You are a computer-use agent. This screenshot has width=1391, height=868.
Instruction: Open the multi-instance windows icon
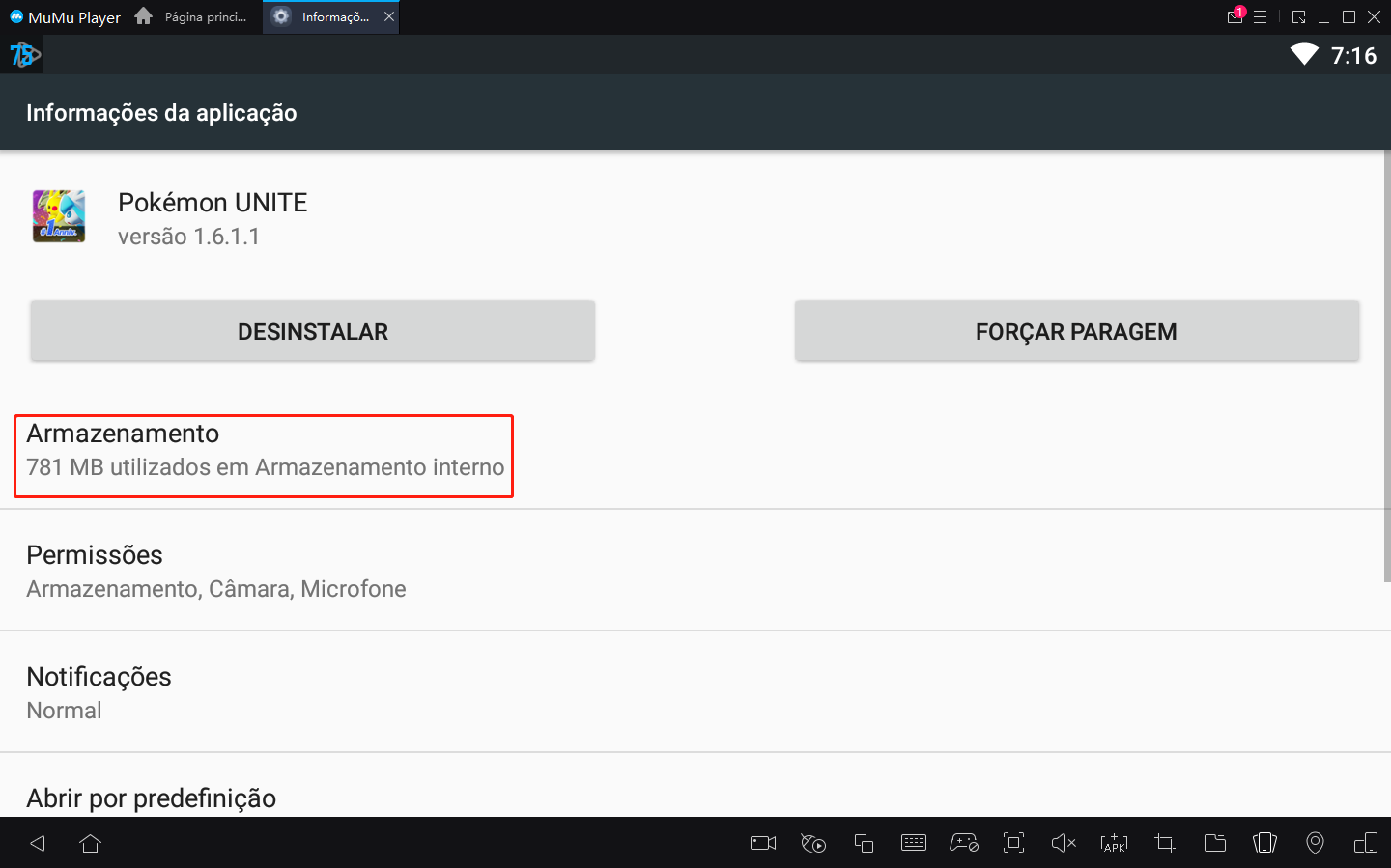864,843
